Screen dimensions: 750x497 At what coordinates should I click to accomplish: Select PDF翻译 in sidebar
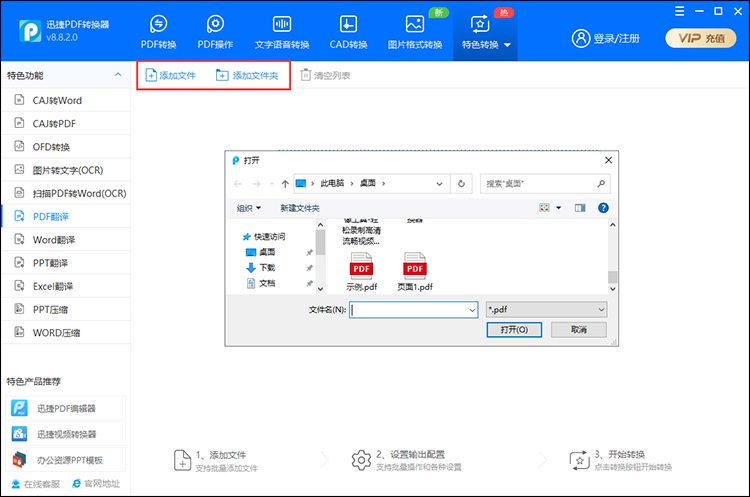click(x=66, y=216)
